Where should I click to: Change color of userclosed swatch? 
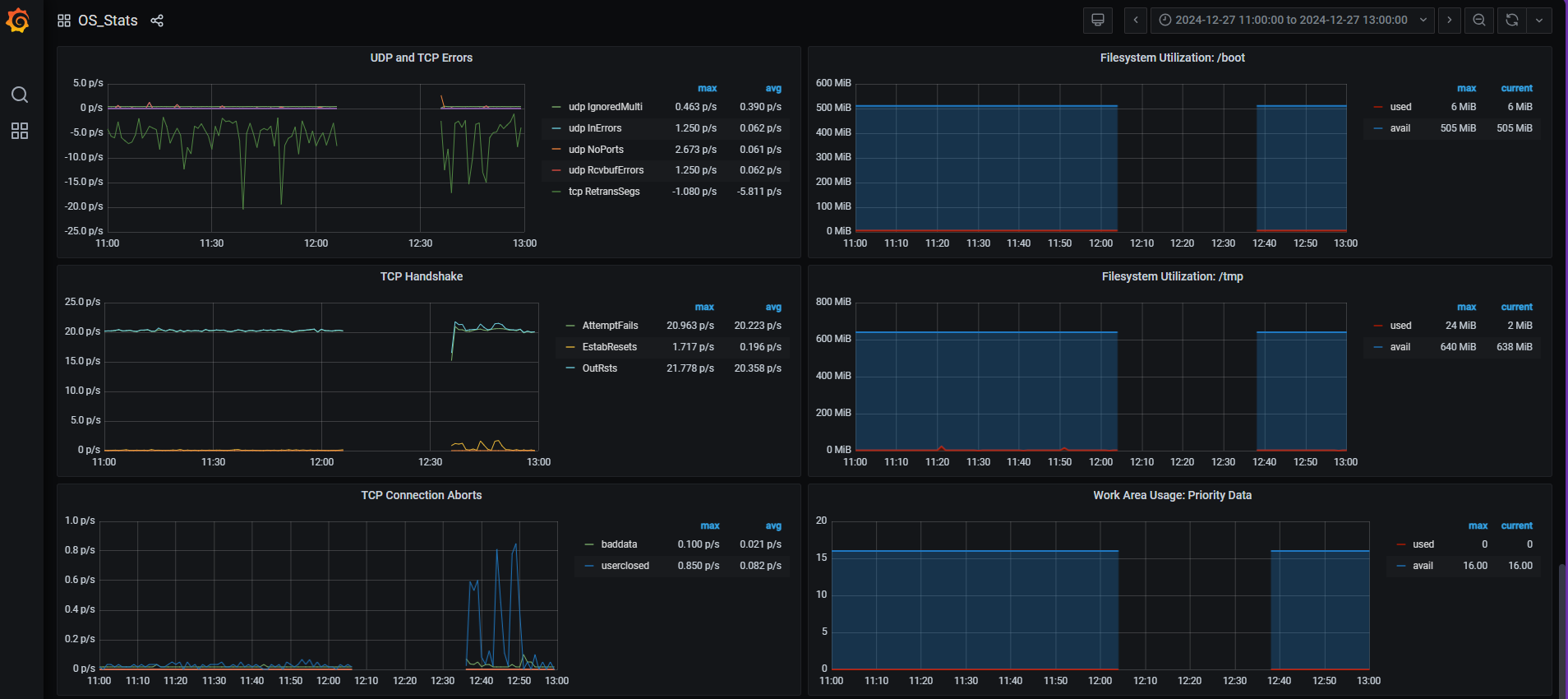click(589, 566)
